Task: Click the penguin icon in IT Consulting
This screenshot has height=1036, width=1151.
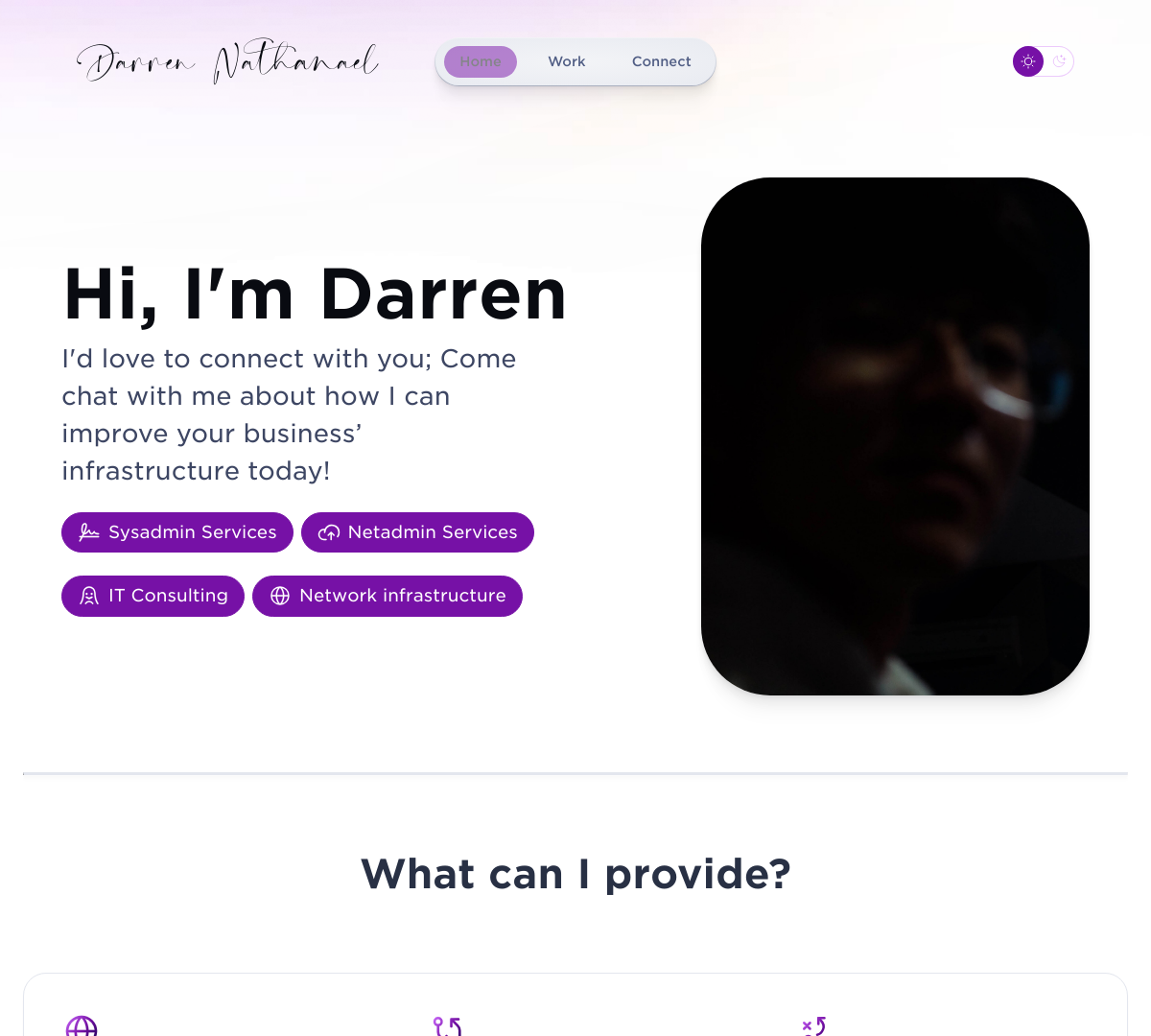Action: (89, 596)
